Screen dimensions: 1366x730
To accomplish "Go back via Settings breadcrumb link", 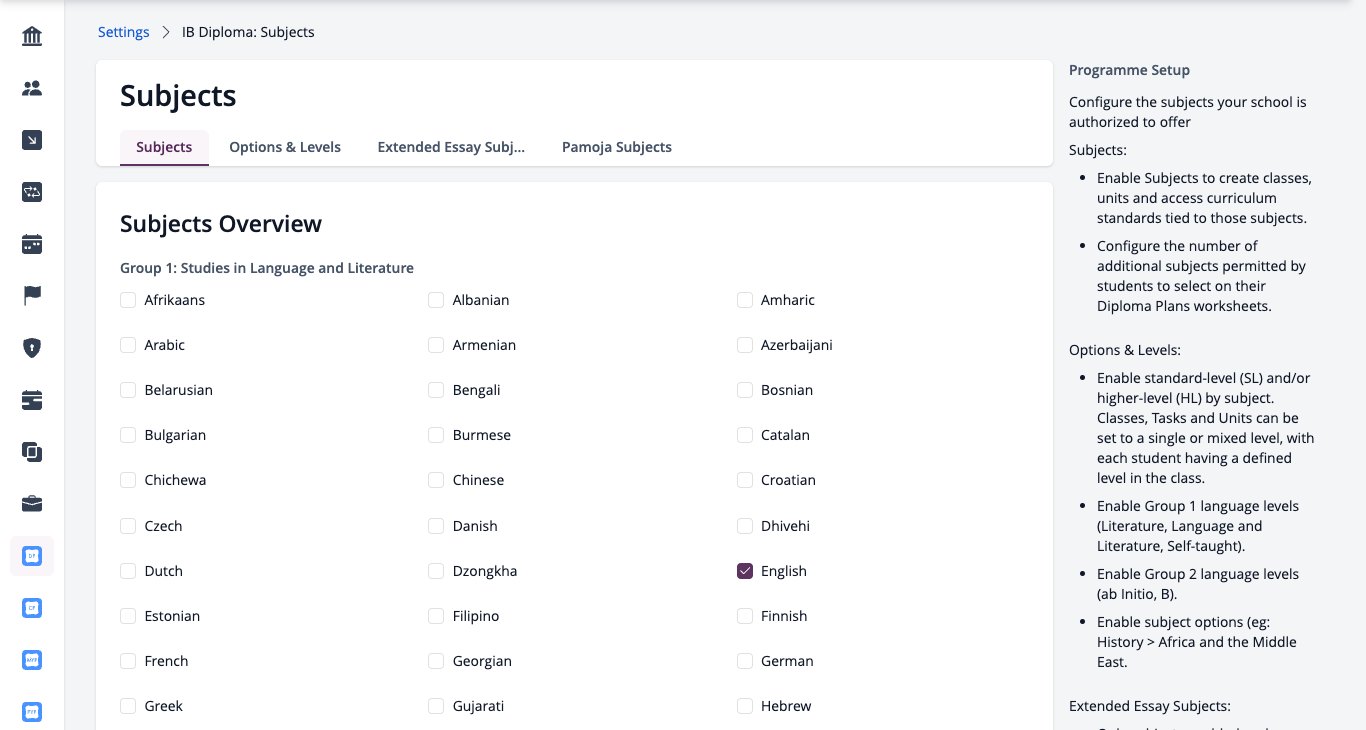I will pos(124,32).
